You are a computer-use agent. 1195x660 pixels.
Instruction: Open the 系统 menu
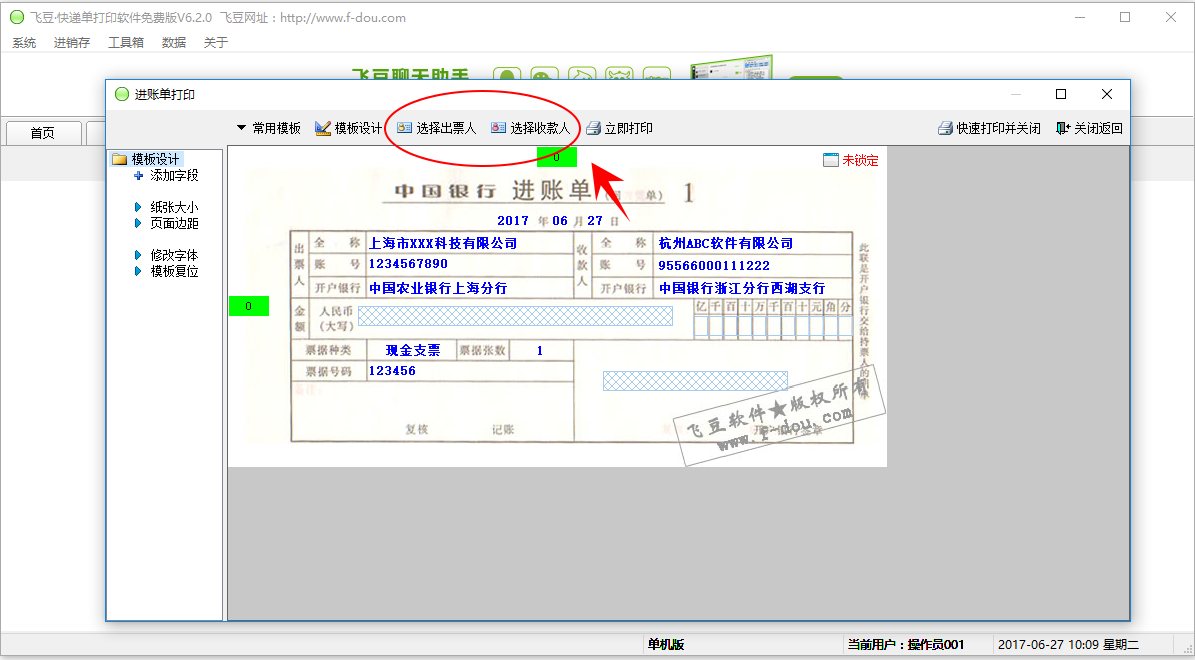24,43
